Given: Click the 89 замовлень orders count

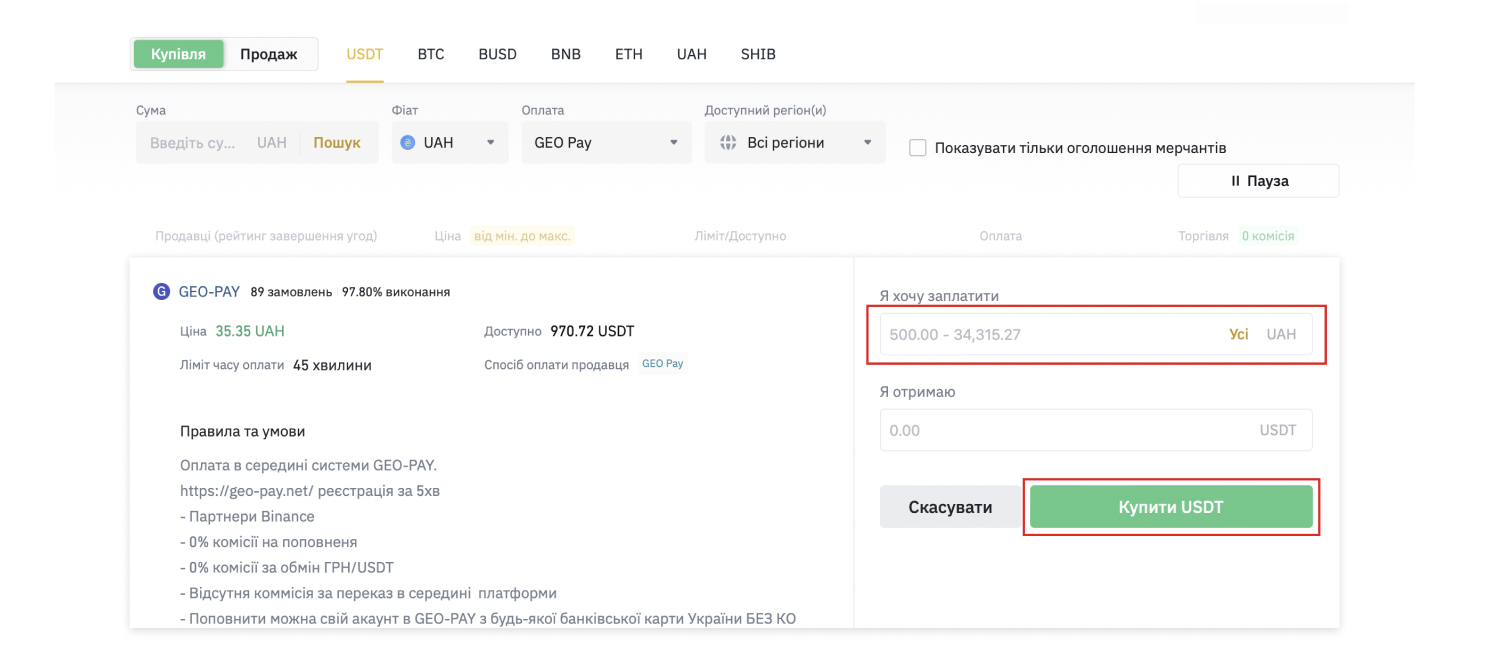Looking at the screenshot, I should tap(291, 292).
